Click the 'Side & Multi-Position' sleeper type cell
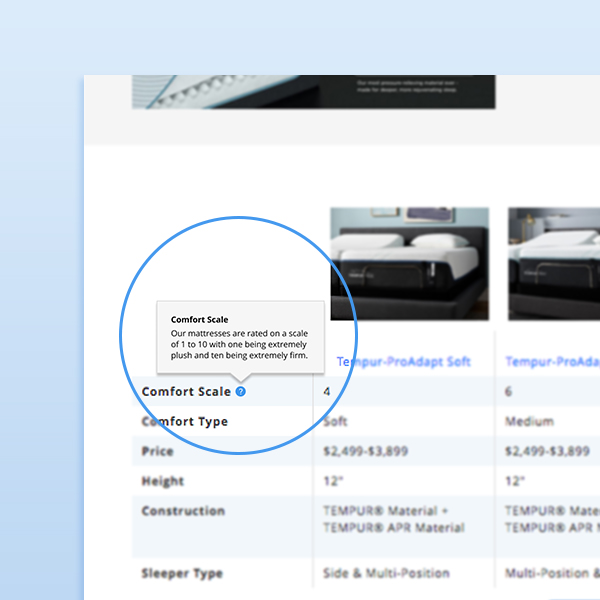The width and height of the screenshot is (600, 600). point(386,573)
